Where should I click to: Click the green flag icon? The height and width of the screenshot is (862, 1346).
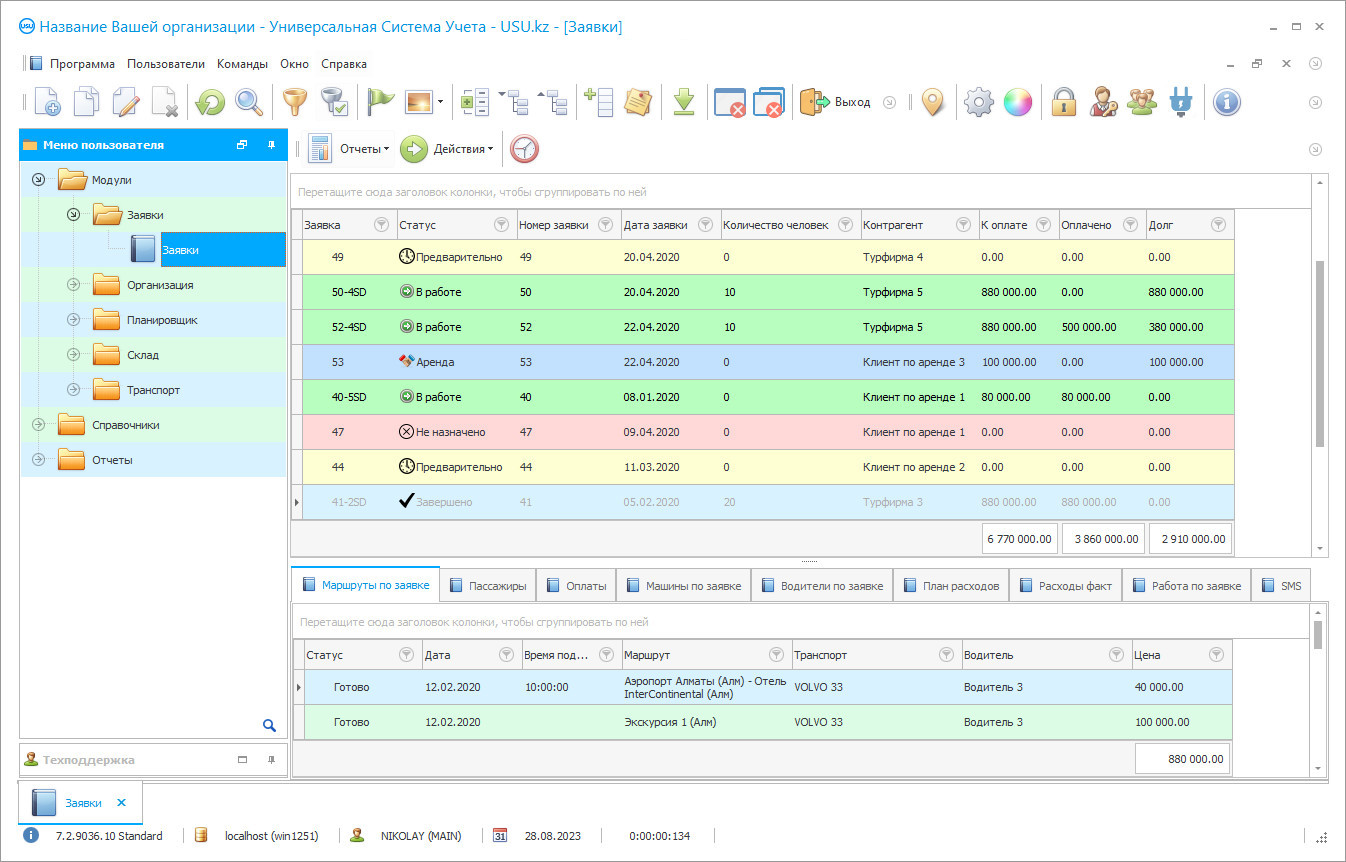click(x=380, y=102)
